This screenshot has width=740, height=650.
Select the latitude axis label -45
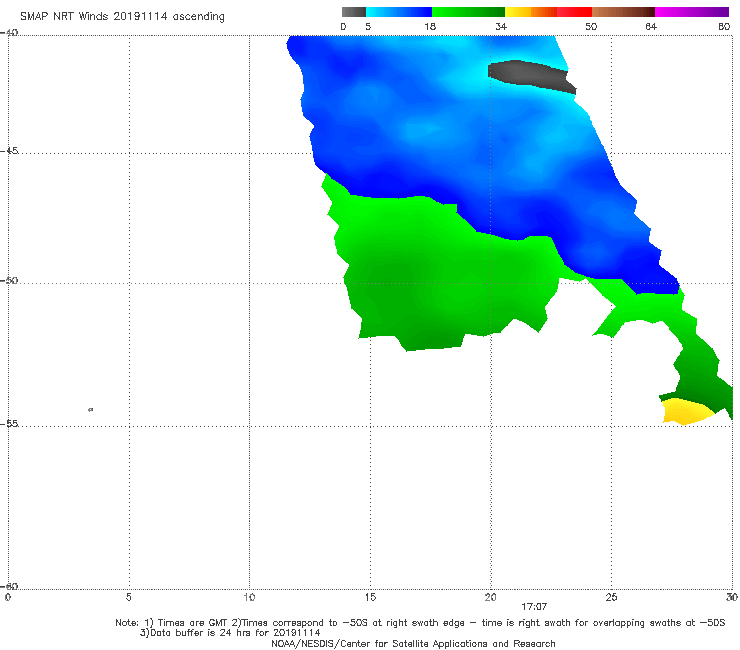click(x=9, y=151)
